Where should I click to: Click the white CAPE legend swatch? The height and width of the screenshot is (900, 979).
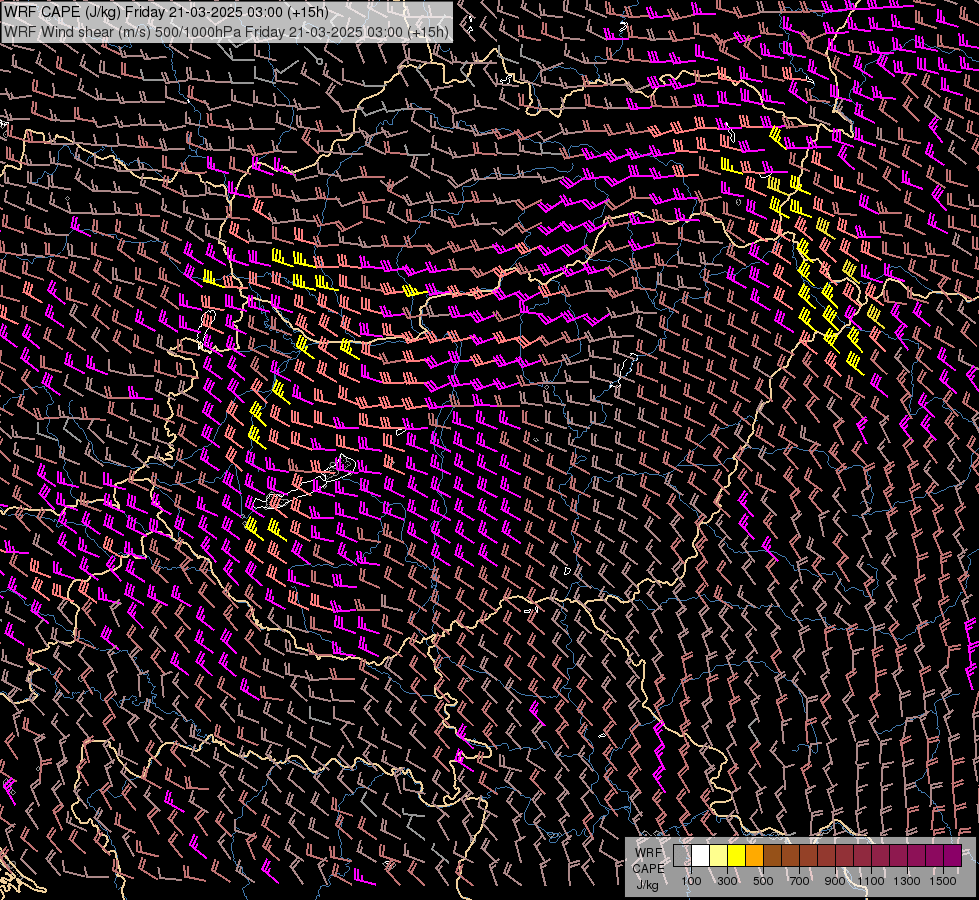tap(701, 855)
